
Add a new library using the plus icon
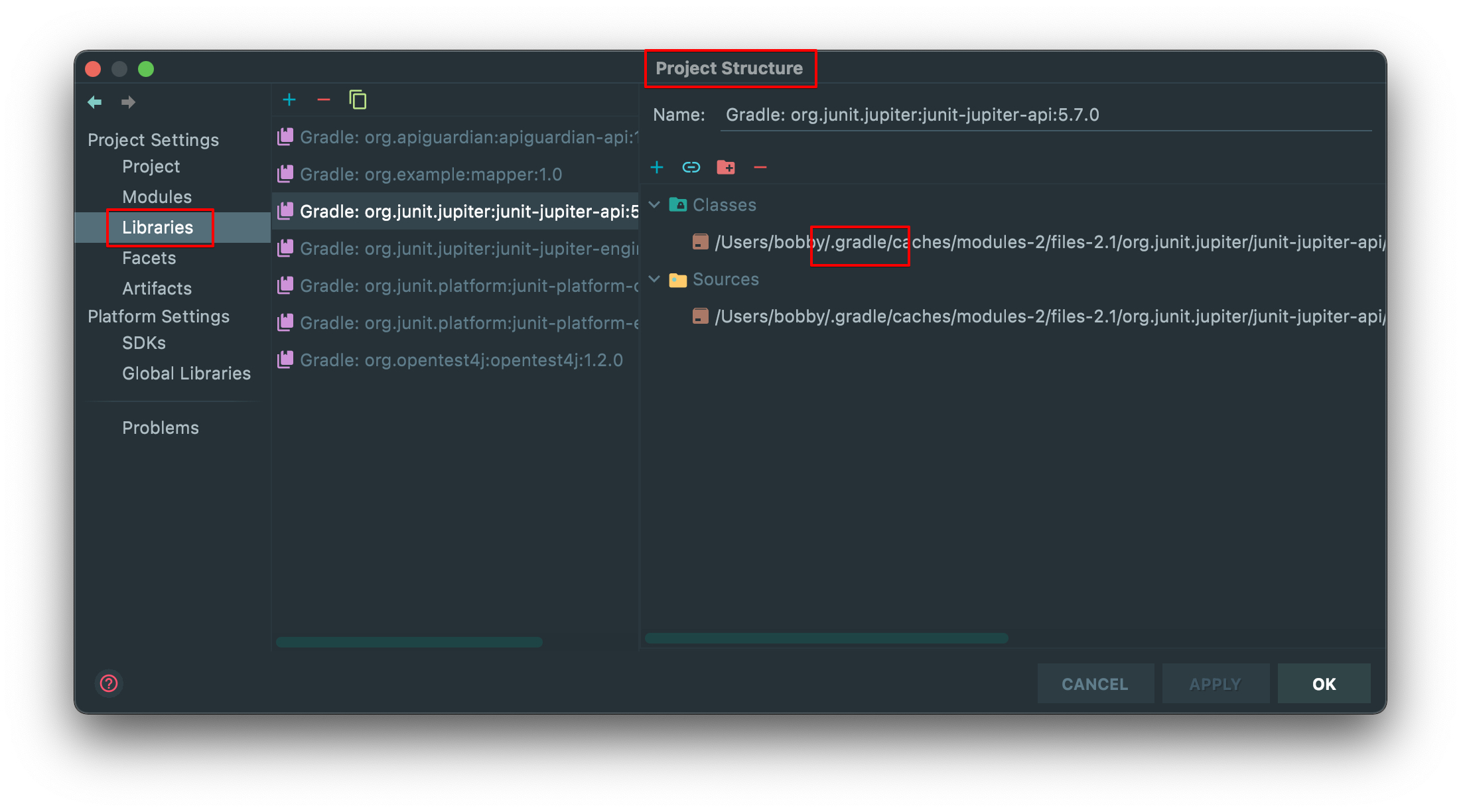coord(289,99)
